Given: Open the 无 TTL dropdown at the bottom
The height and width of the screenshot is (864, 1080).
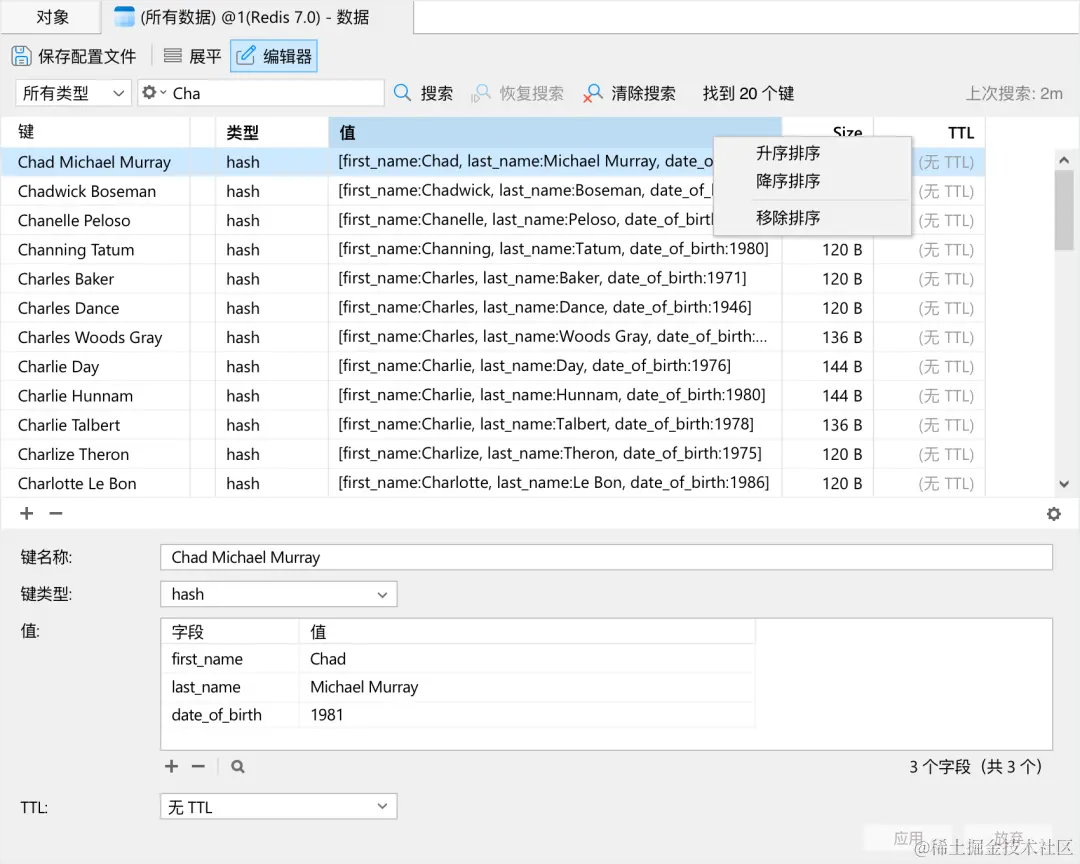Looking at the screenshot, I should tap(279, 806).
